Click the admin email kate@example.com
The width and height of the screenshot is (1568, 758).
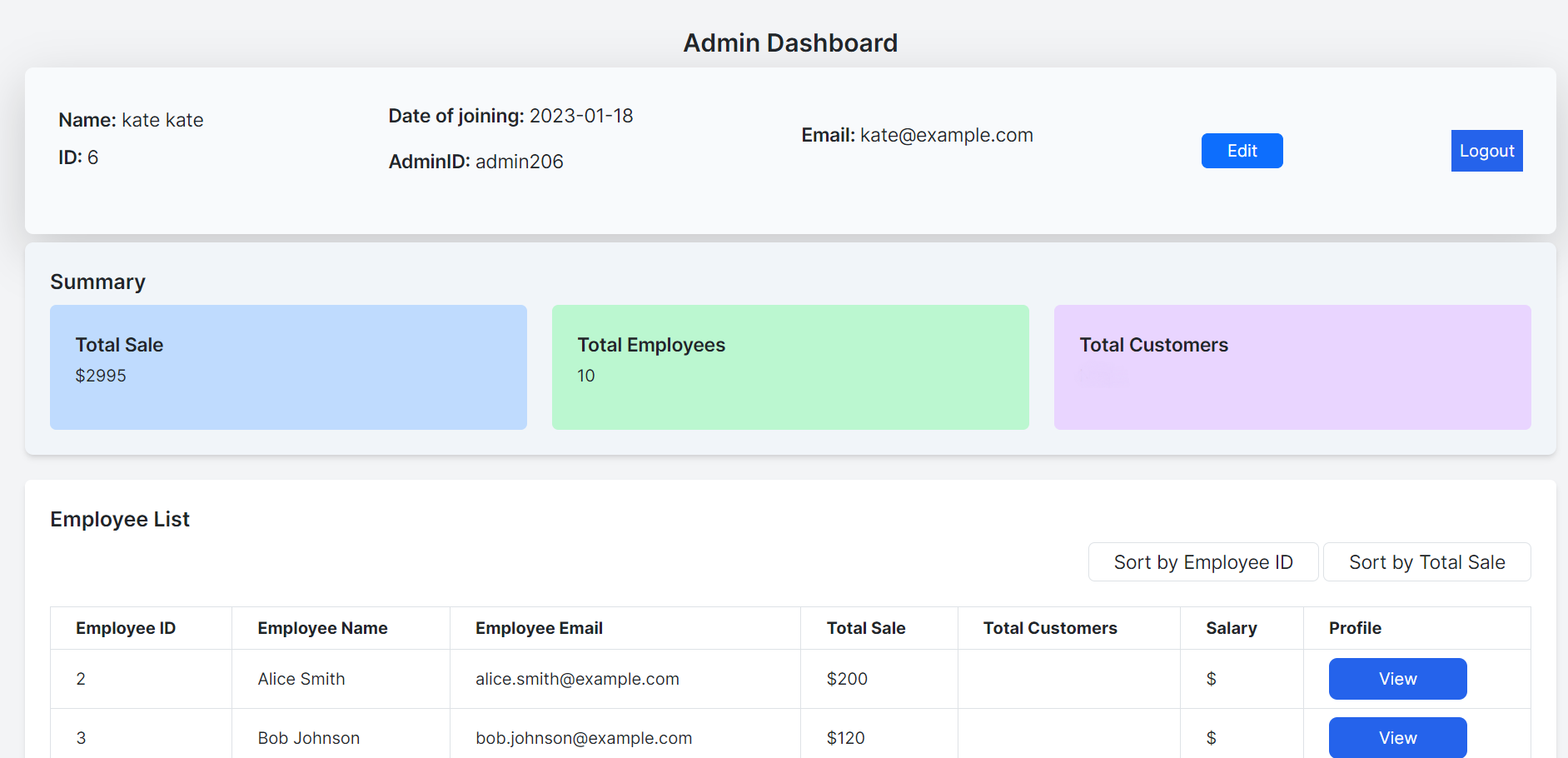tap(946, 135)
